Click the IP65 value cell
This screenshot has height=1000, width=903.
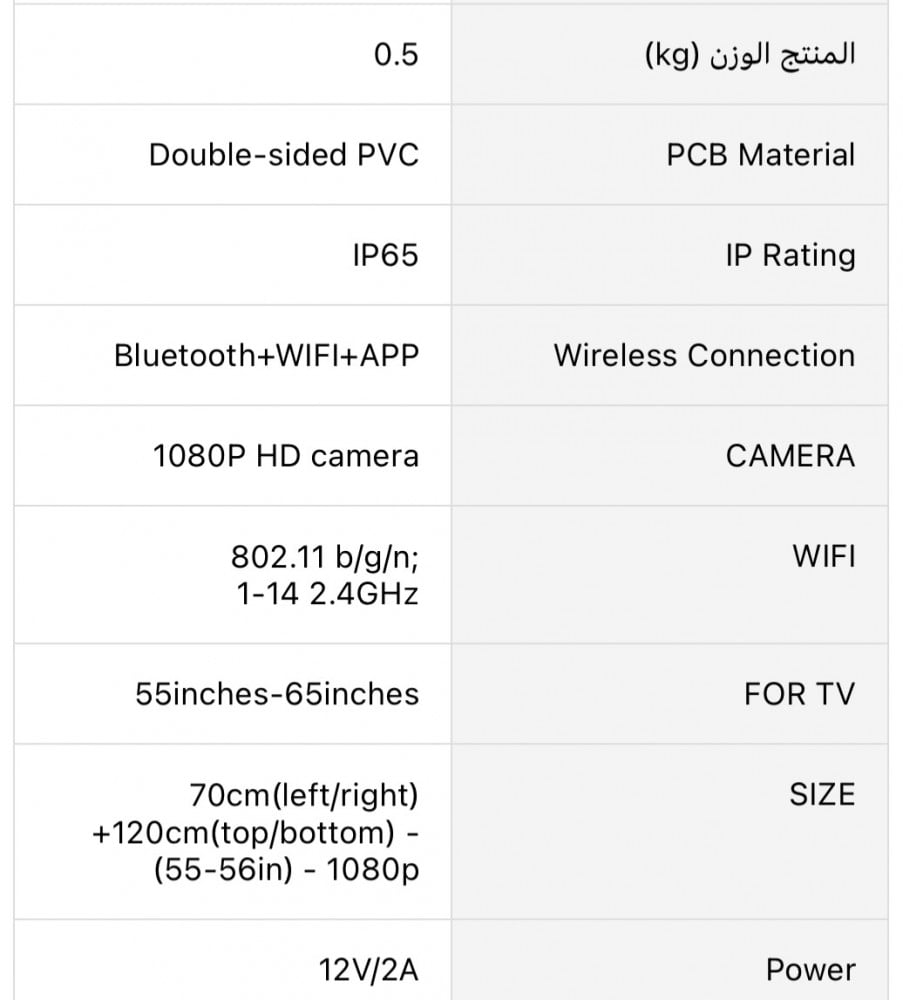coord(385,255)
